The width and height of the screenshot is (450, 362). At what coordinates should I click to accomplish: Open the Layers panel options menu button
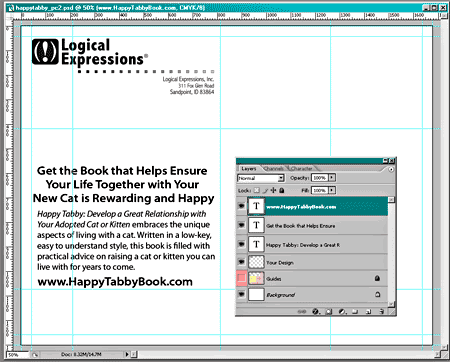point(391,169)
